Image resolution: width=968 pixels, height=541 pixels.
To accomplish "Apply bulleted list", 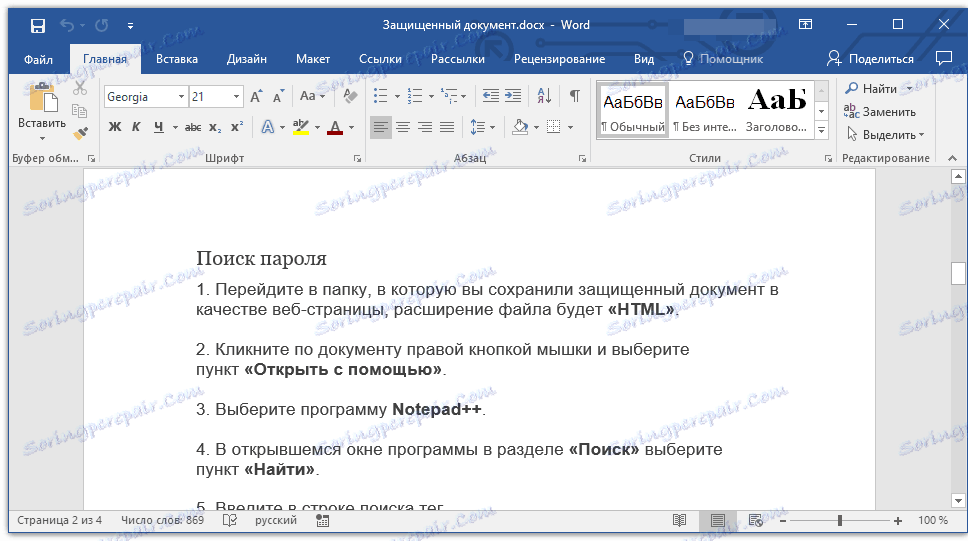I will click(381, 96).
